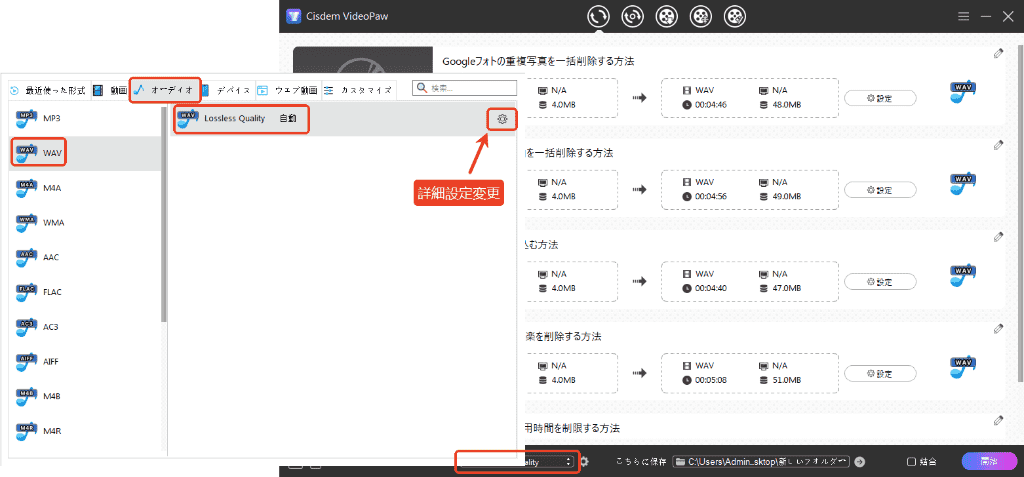
Task: Click WAV format icon of 48.0MB item
Action: coord(963,92)
